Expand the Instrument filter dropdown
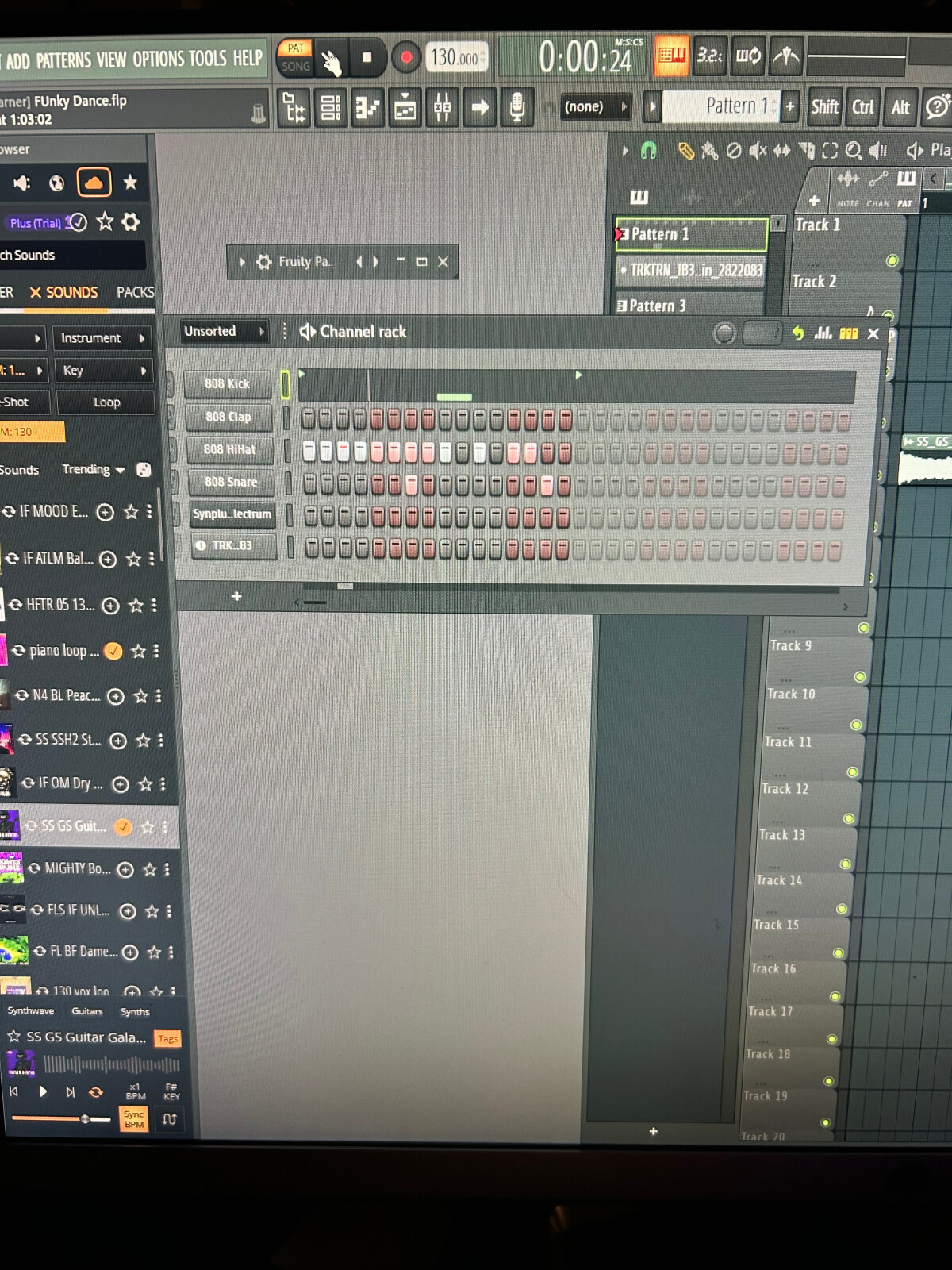The height and width of the screenshot is (1270, 952). pyautogui.click(x=103, y=338)
